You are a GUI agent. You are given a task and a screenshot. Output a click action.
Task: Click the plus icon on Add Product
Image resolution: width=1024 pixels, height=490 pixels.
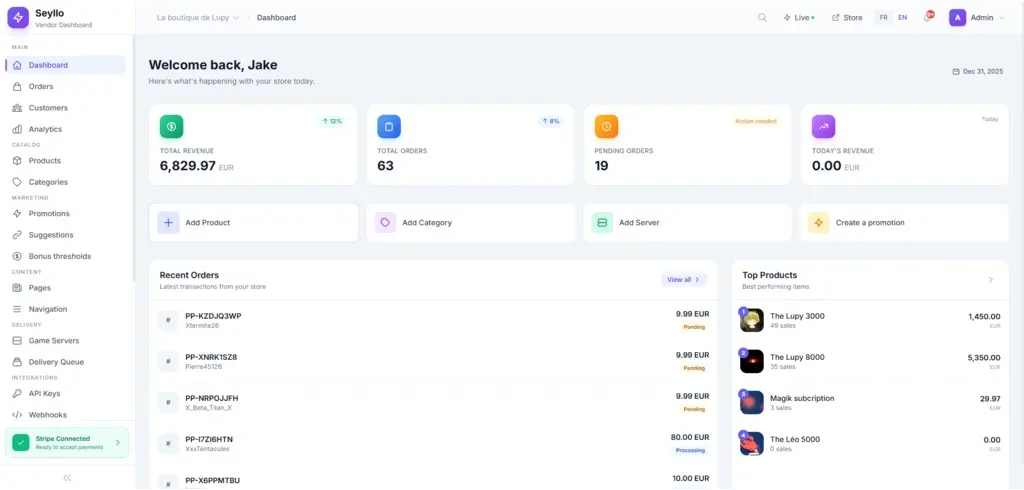click(168, 223)
